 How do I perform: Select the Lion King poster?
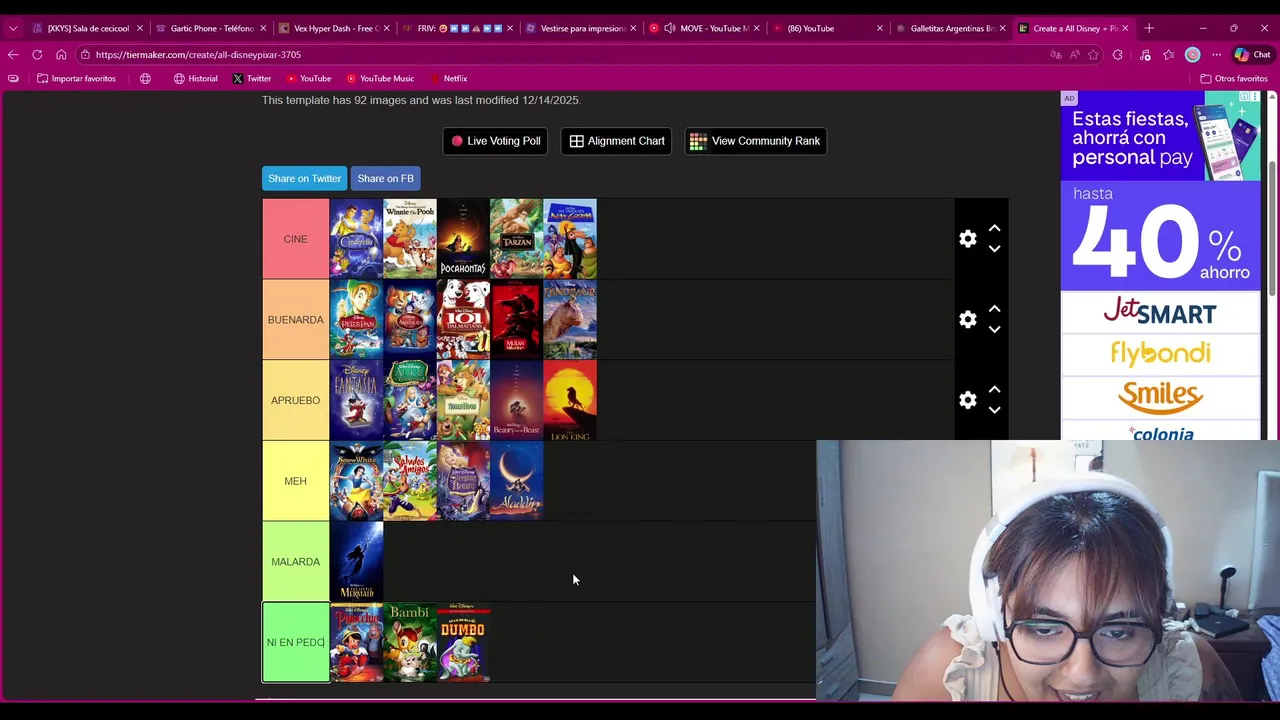[x=570, y=400]
